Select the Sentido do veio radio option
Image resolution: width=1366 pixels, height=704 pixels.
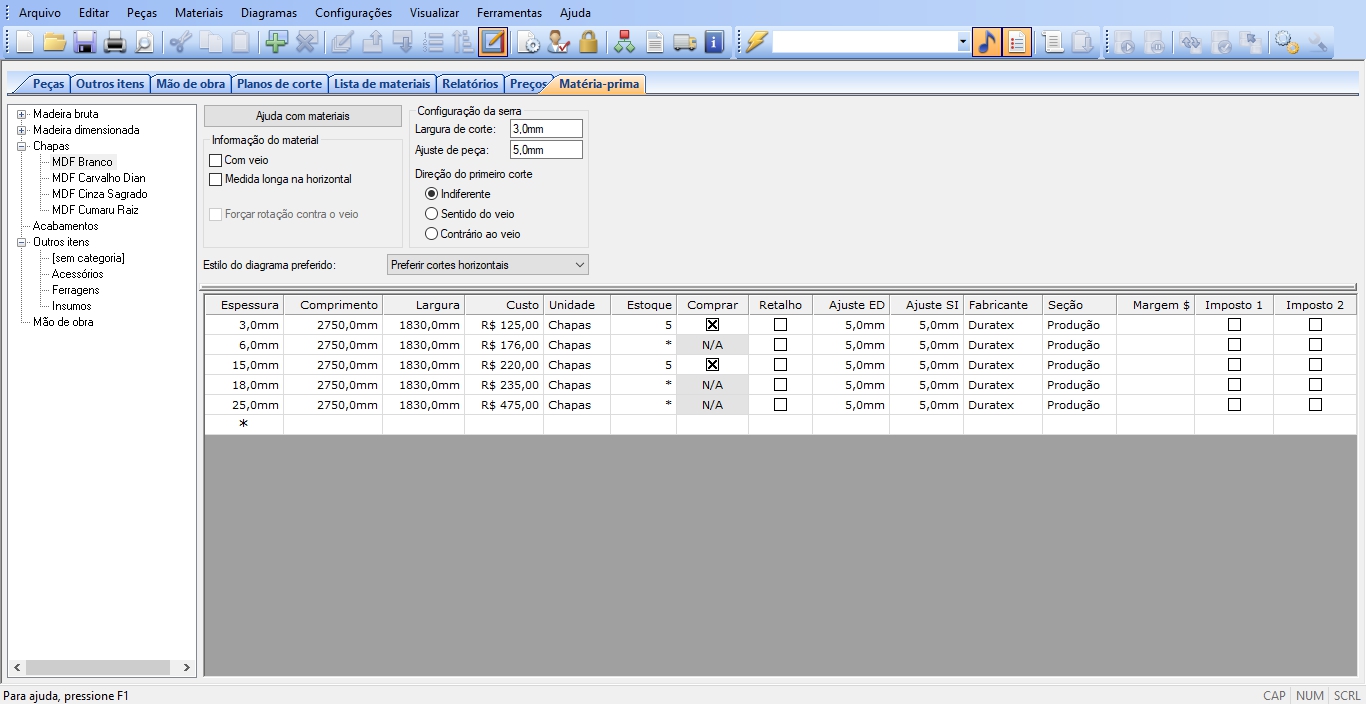click(432, 214)
